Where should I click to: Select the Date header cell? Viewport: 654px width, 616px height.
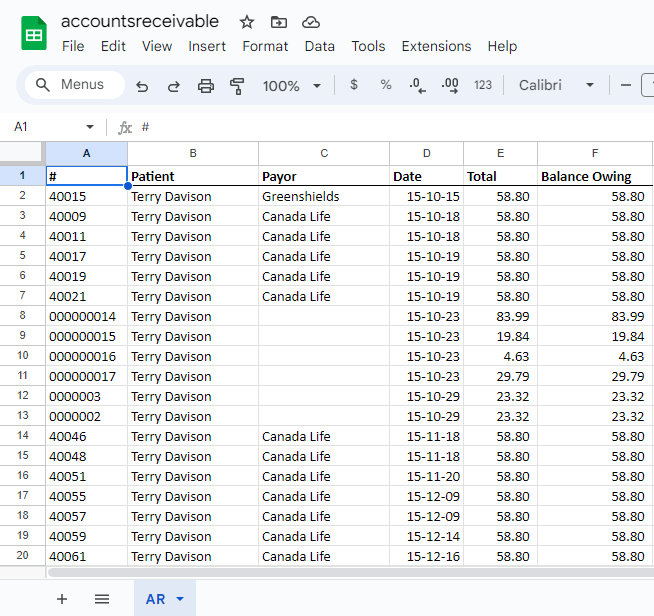tap(426, 176)
